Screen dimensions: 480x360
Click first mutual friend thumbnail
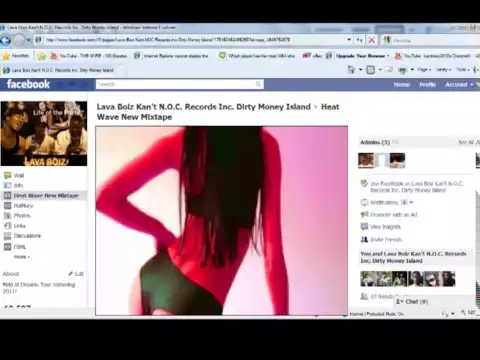(368, 279)
